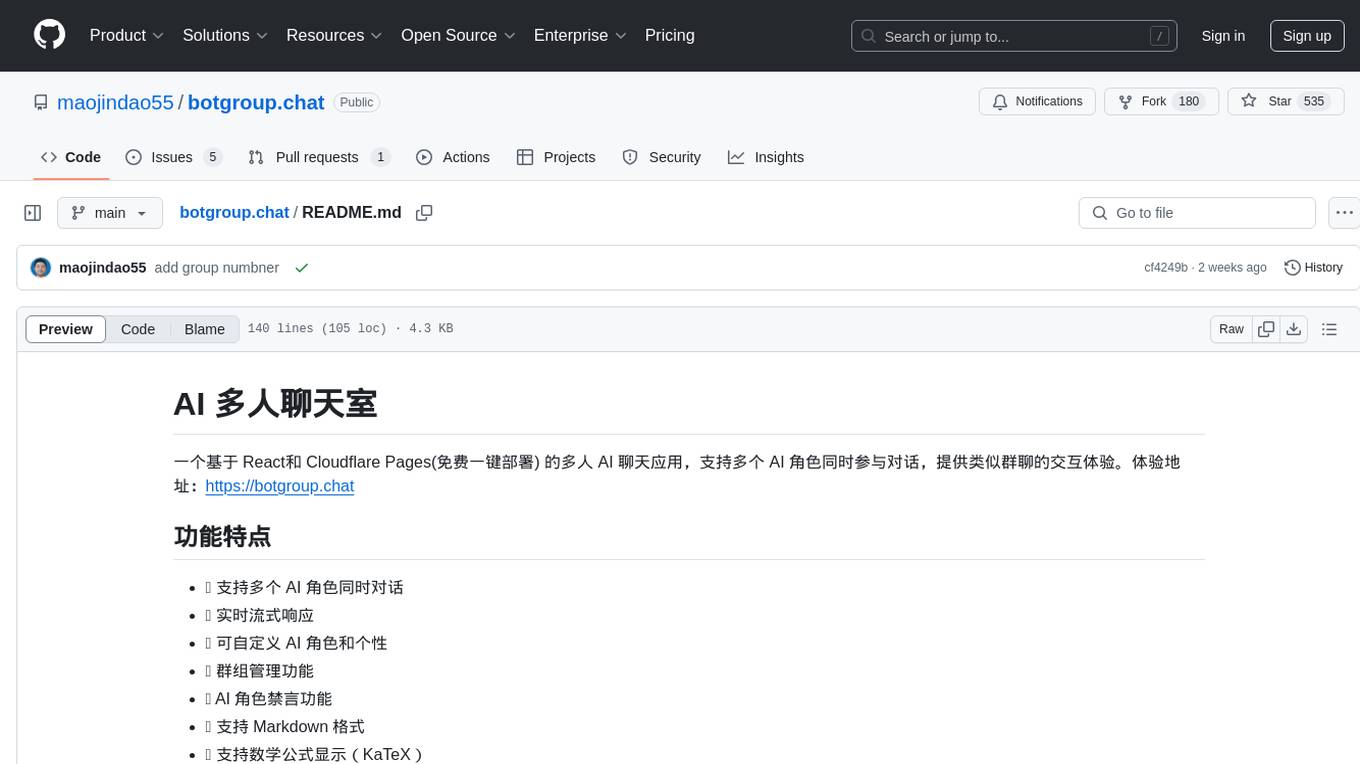Screen dimensions: 1360x764
Task: Click the 180 fork counter
Action: 1189,102
